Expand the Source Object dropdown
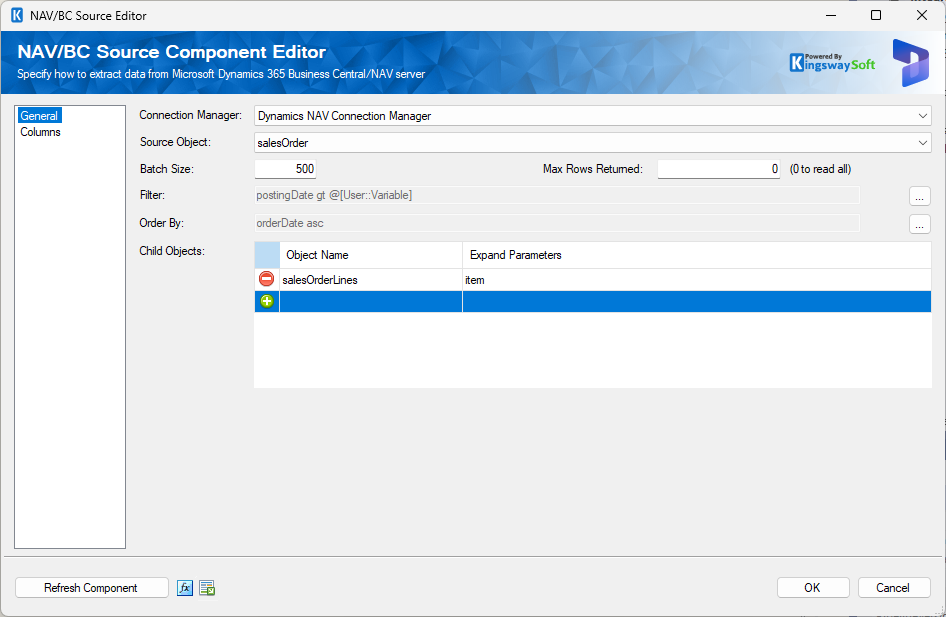946x617 pixels. coord(922,143)
